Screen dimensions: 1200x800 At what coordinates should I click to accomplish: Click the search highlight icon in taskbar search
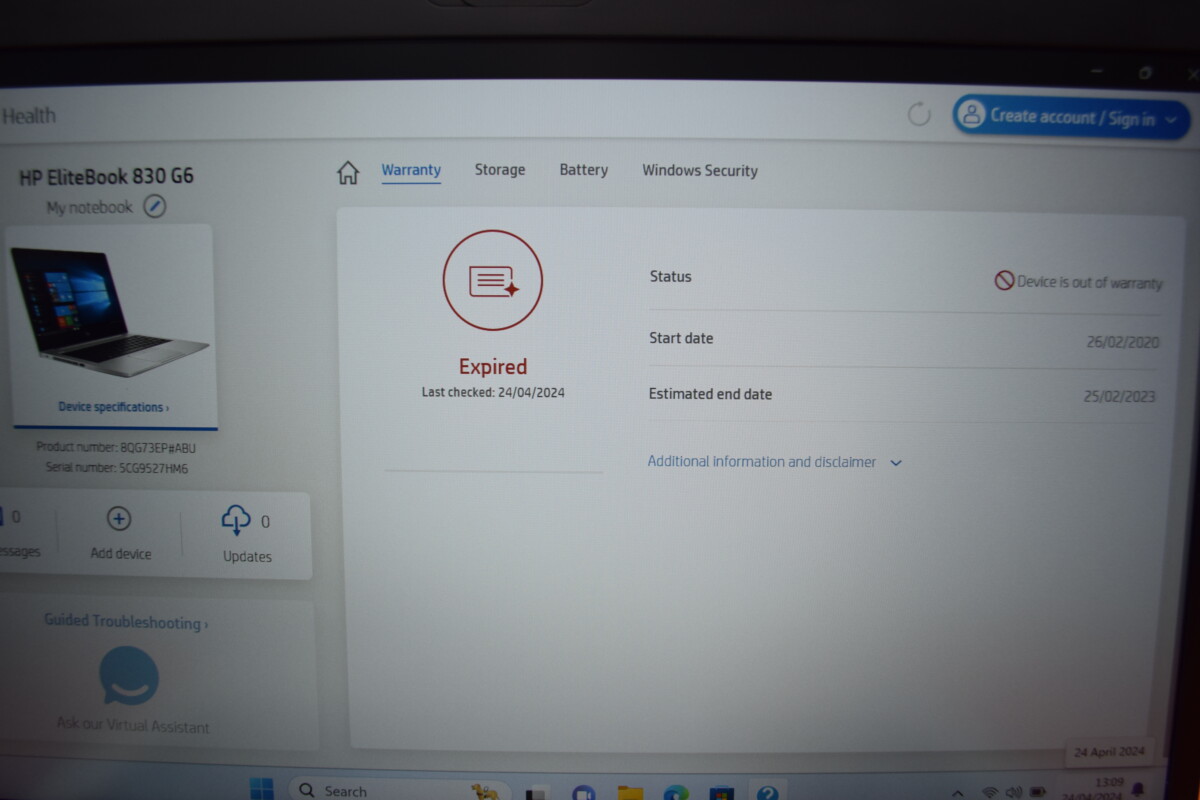pos(485,792)
